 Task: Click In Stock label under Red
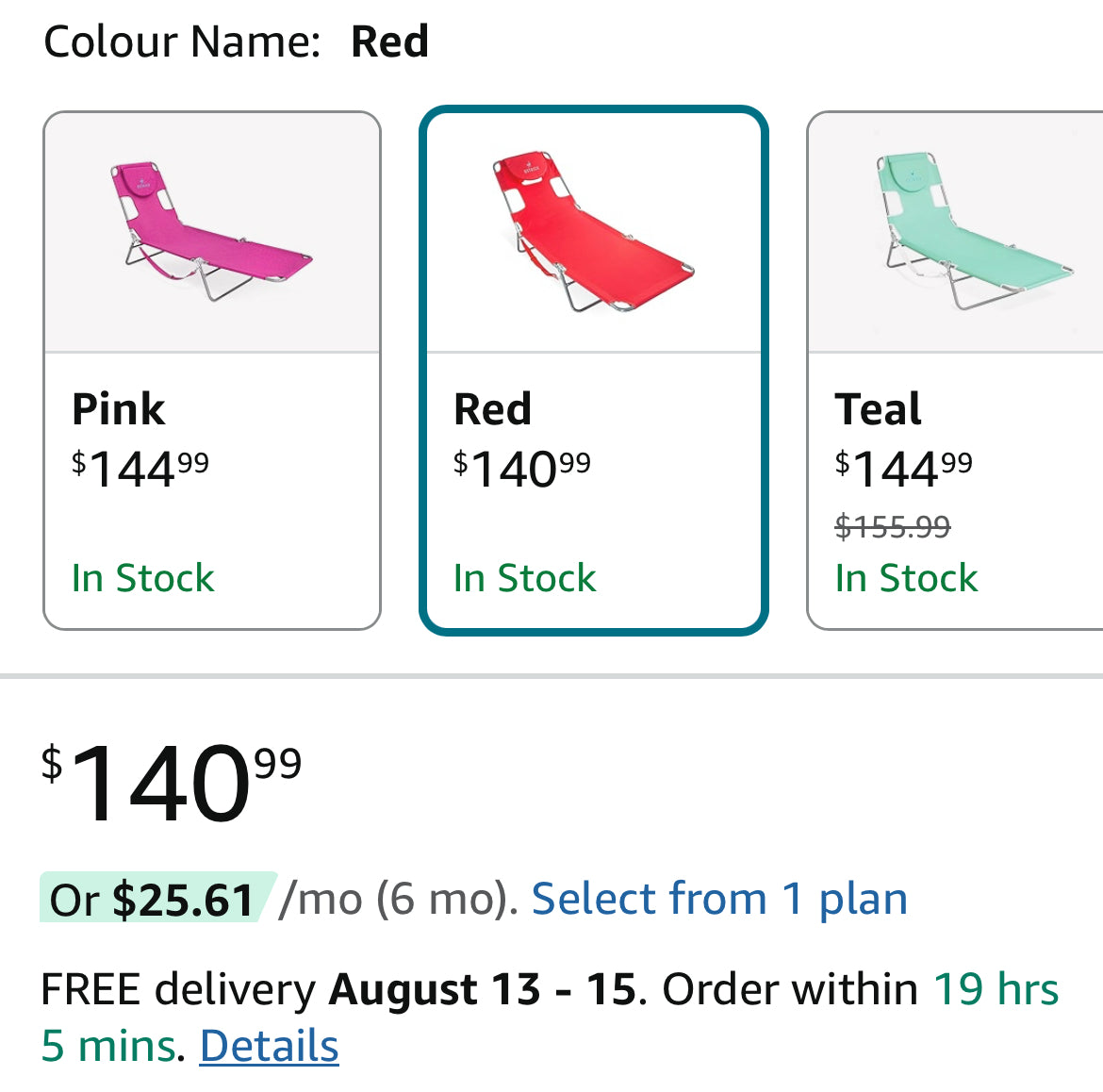[525, 578]
